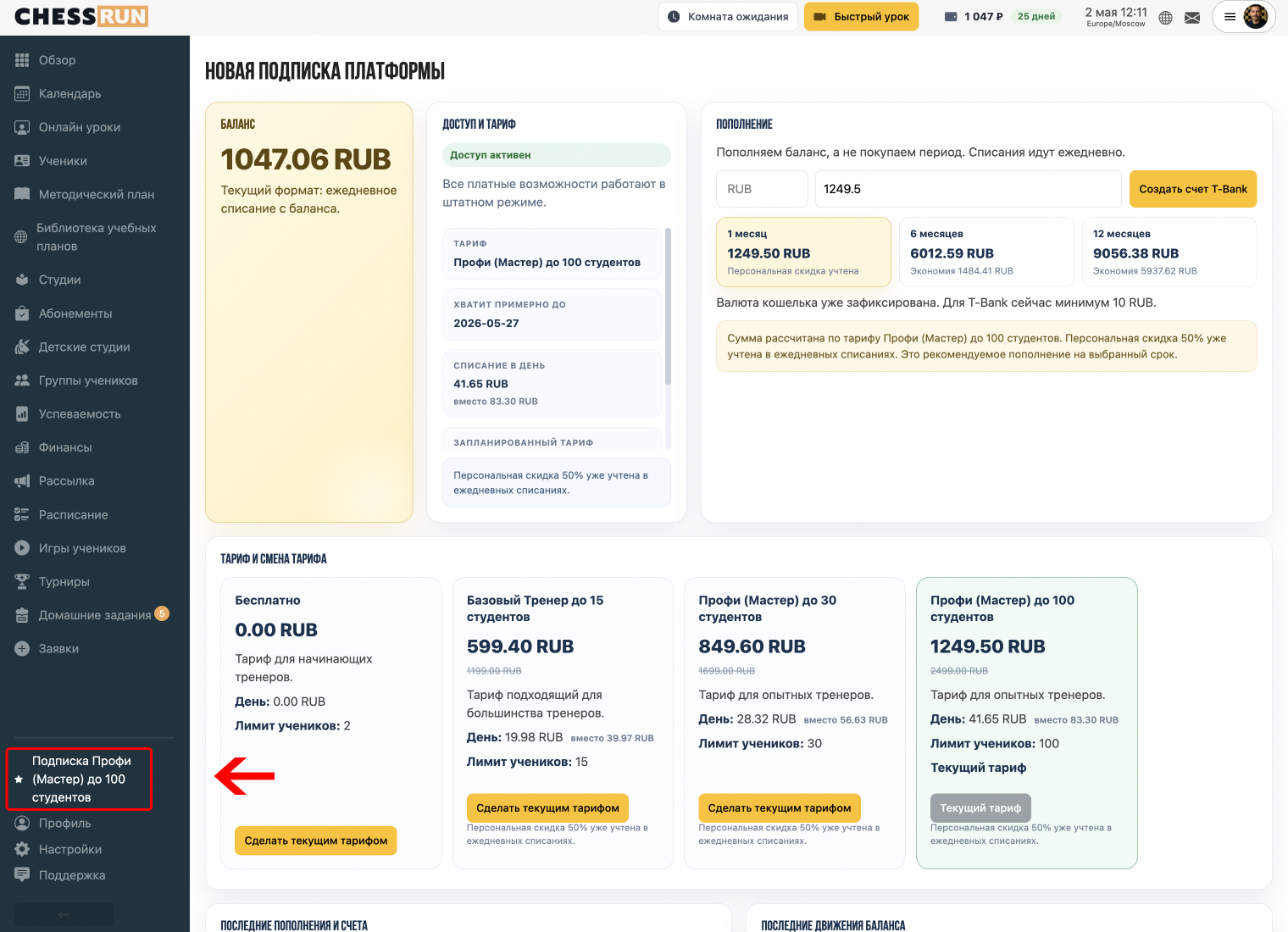1288x932 pixels.
Task: Click the daily charge 41.65 RUB value
Action: point(481,384)
